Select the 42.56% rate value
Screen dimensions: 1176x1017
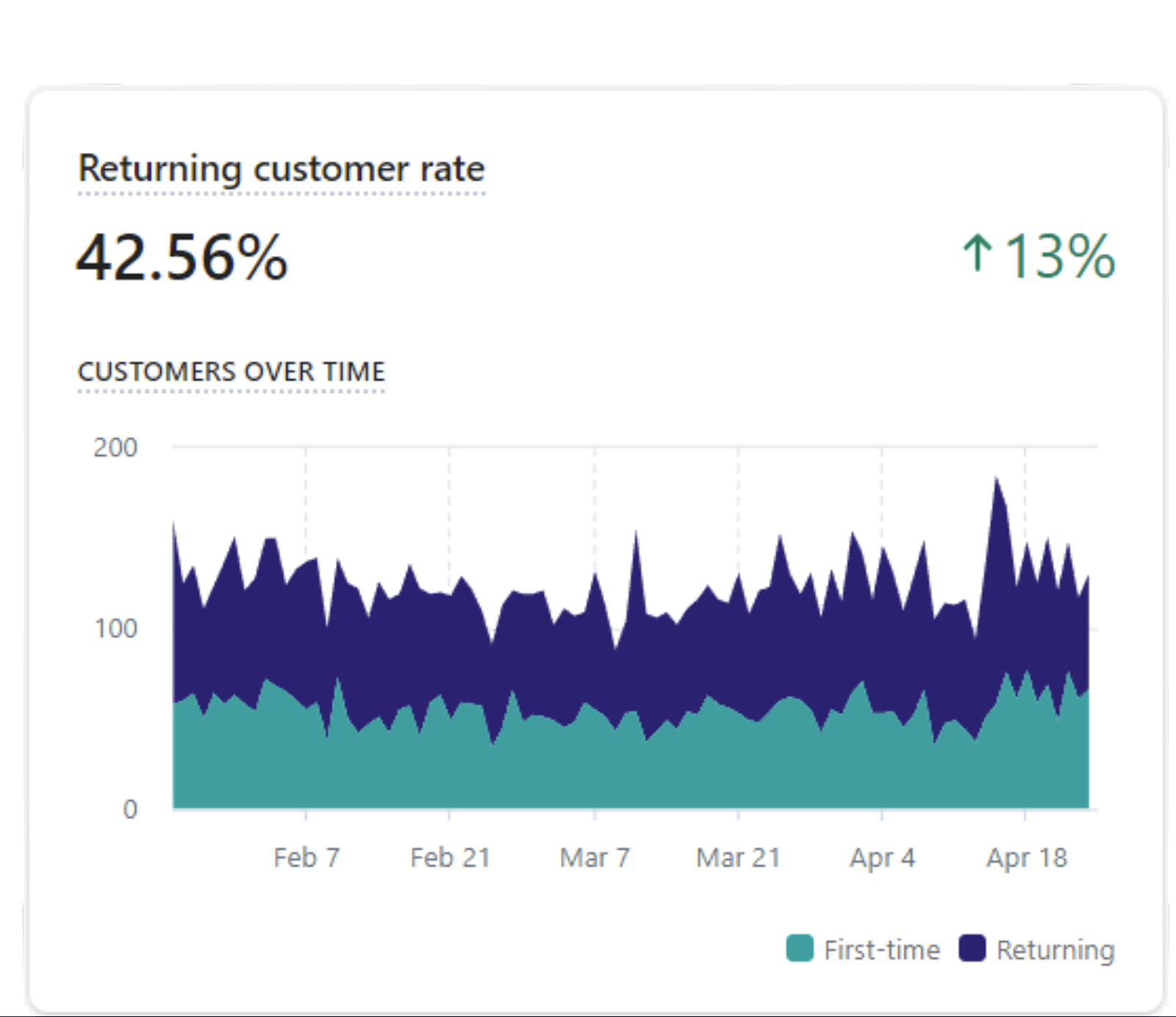[182, 257]
